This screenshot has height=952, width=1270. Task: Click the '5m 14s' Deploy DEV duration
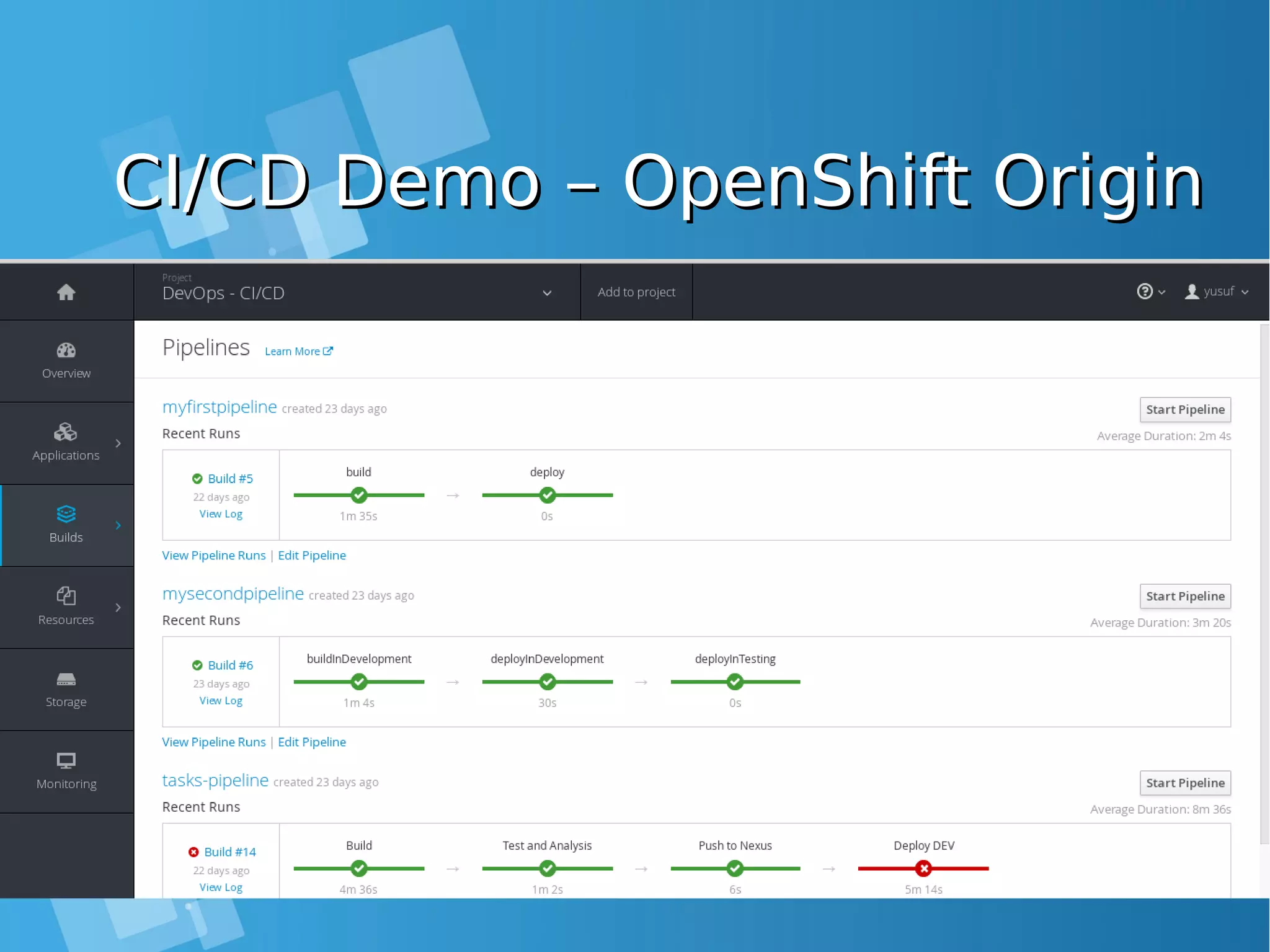point(923,889)
